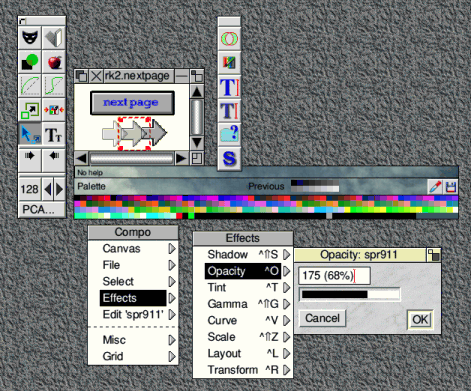Open the Shadow submenu arrow
The height and width of the screenshot is (391, 471).
point(287,255)
